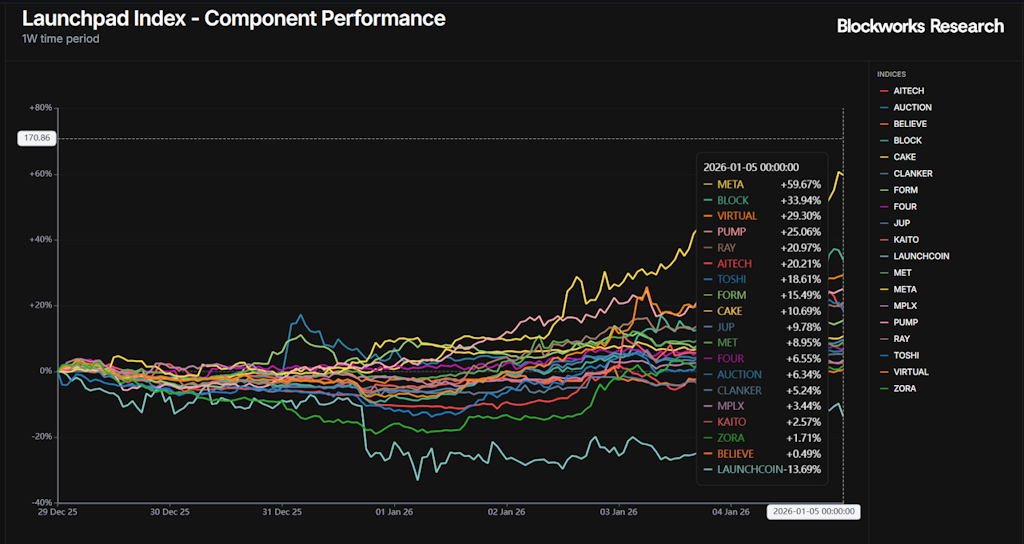Click the 170.86 y-axis crosshair label

[36, 138]
